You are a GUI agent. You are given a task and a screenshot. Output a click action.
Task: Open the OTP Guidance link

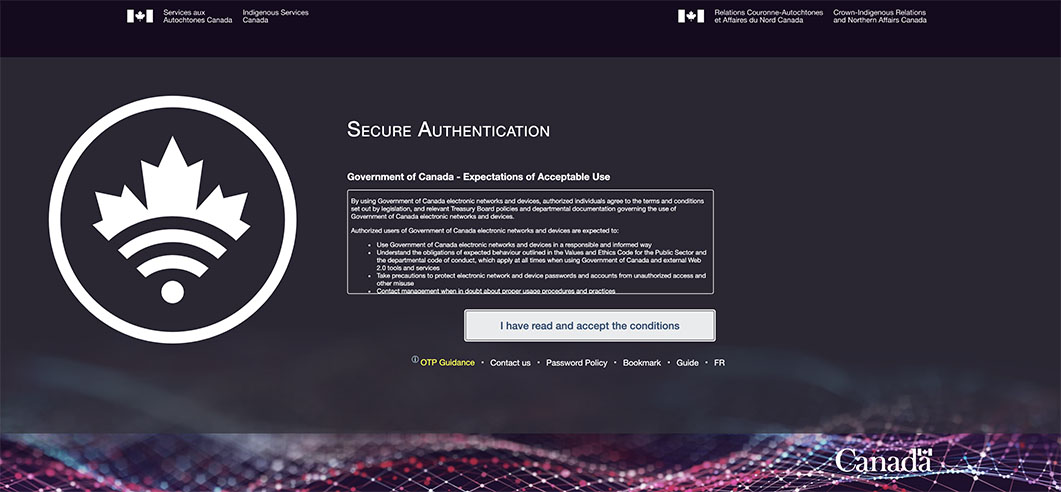(447, 362)
